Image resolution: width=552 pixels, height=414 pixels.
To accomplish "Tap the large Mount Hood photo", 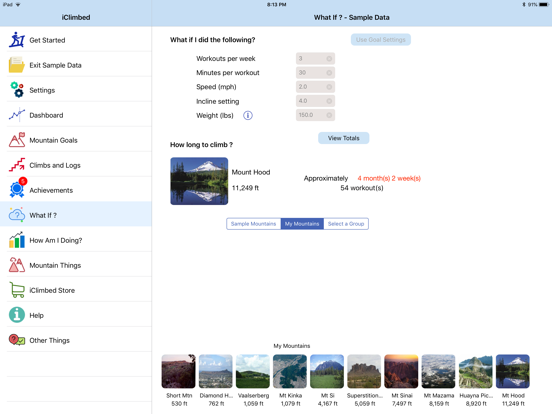I will [199, 181].
